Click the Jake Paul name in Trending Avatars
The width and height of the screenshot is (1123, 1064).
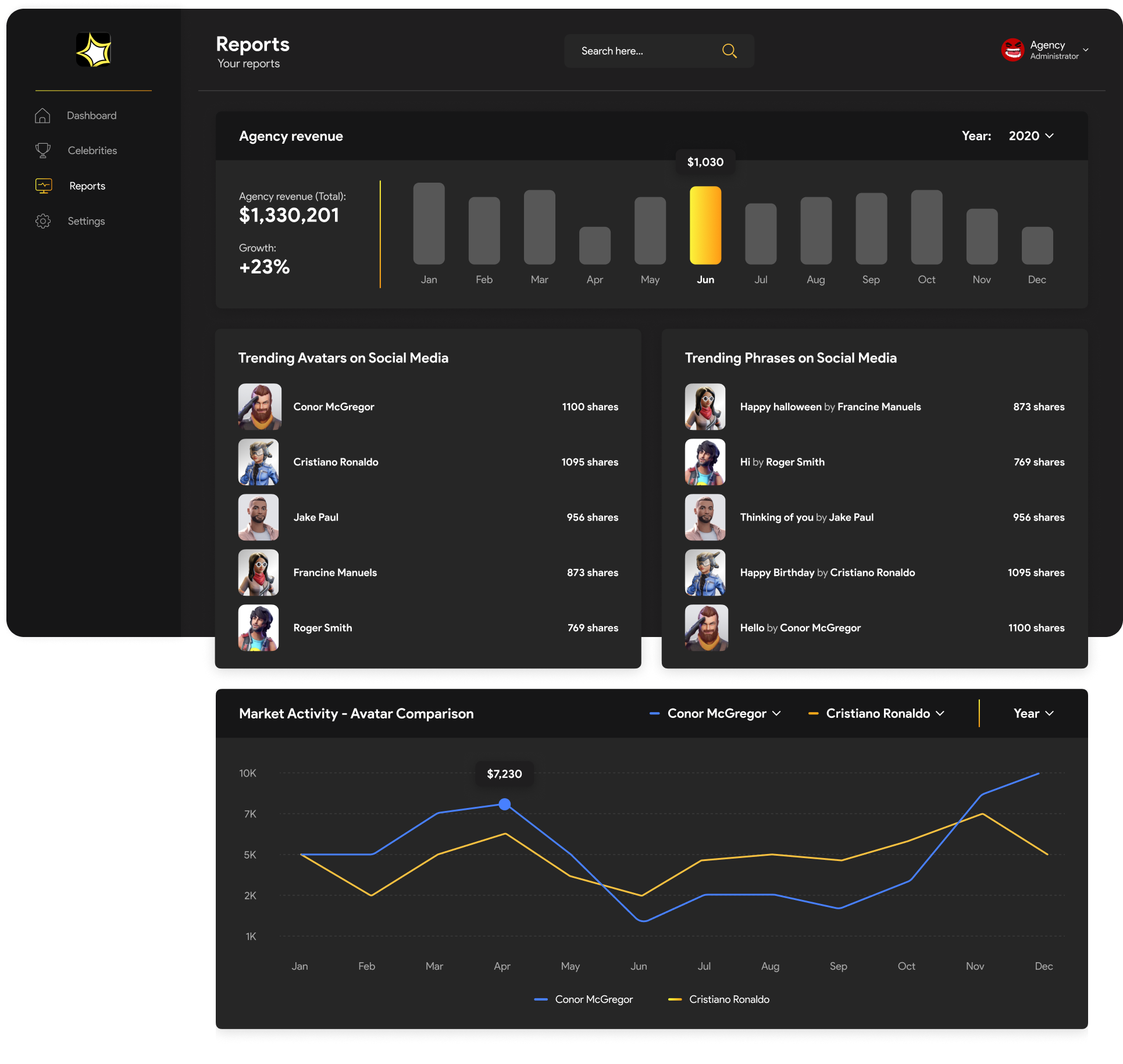click(316, 517)
